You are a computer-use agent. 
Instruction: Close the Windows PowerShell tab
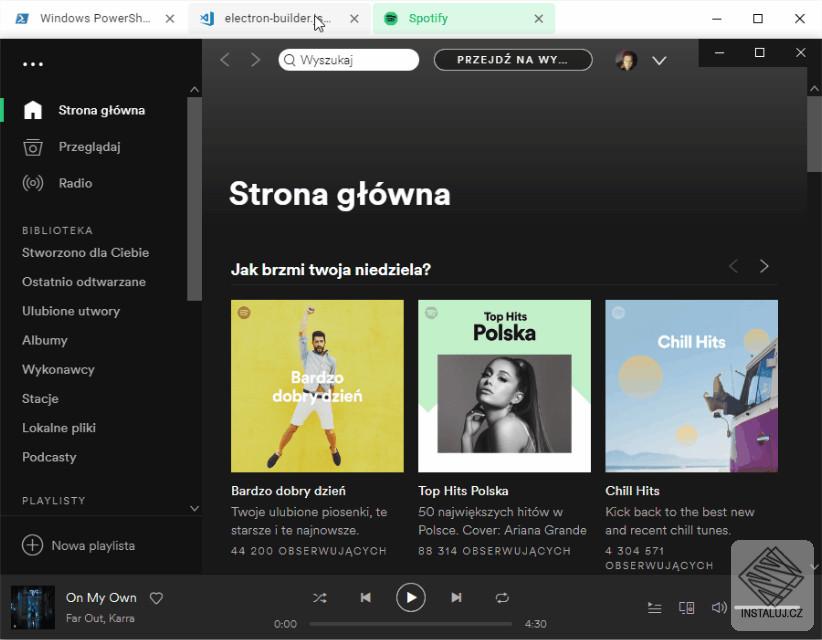click(170, 18)
